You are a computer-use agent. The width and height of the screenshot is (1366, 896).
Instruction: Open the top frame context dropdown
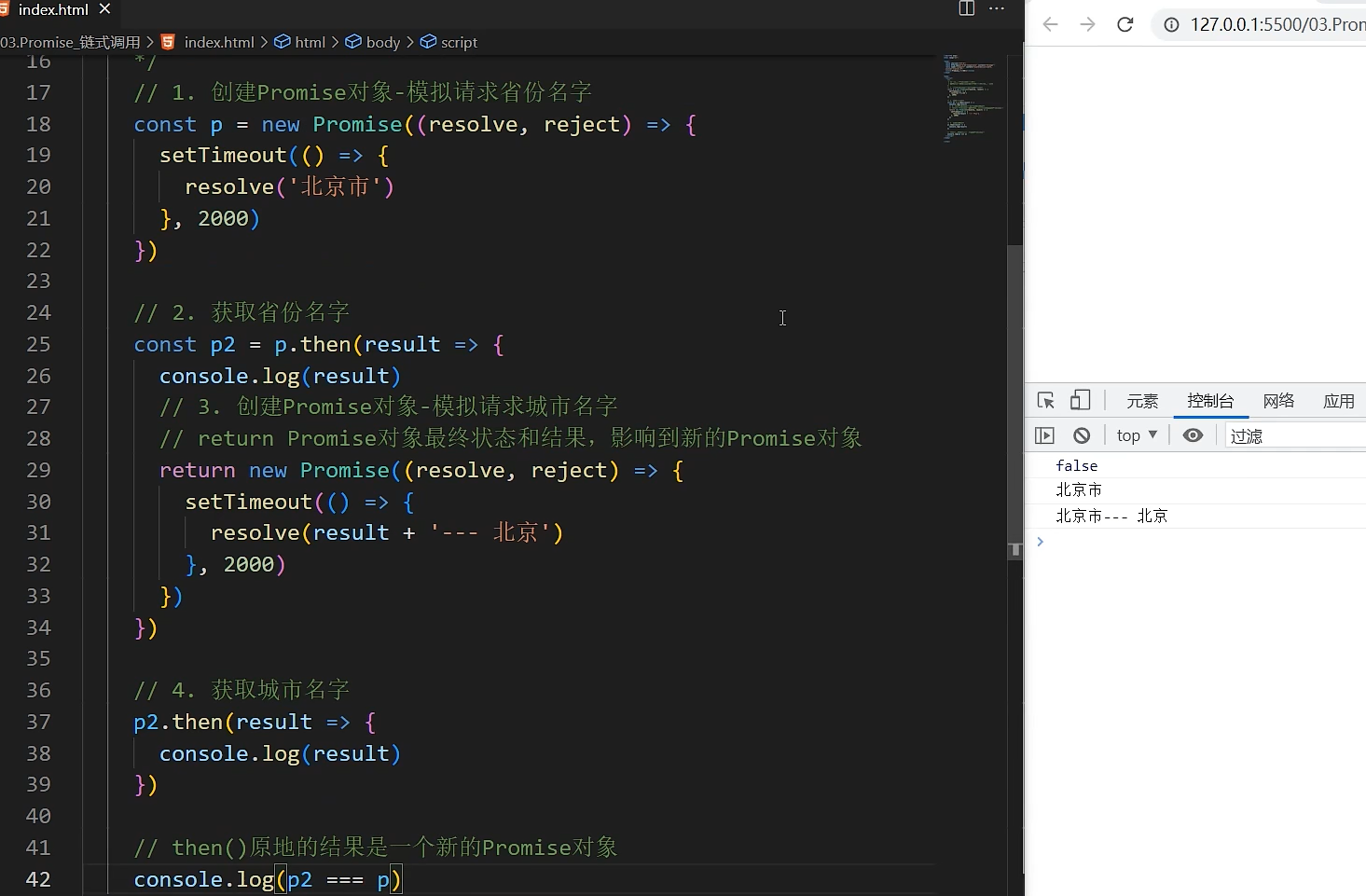coord(1136,434)
